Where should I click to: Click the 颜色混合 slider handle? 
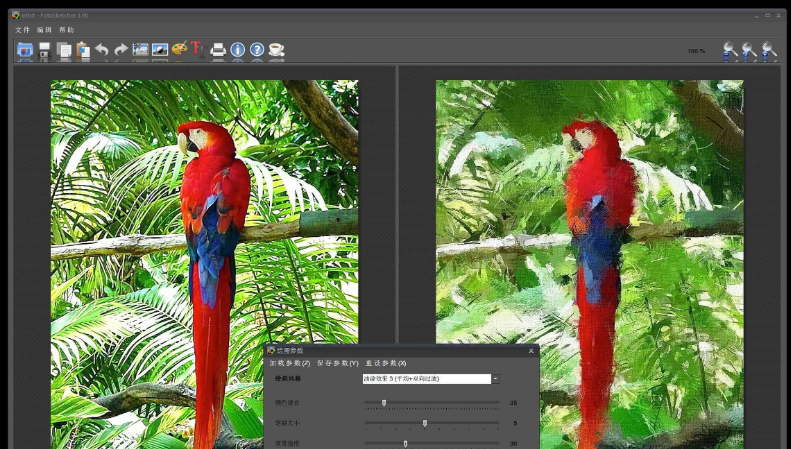click(384, 403)
